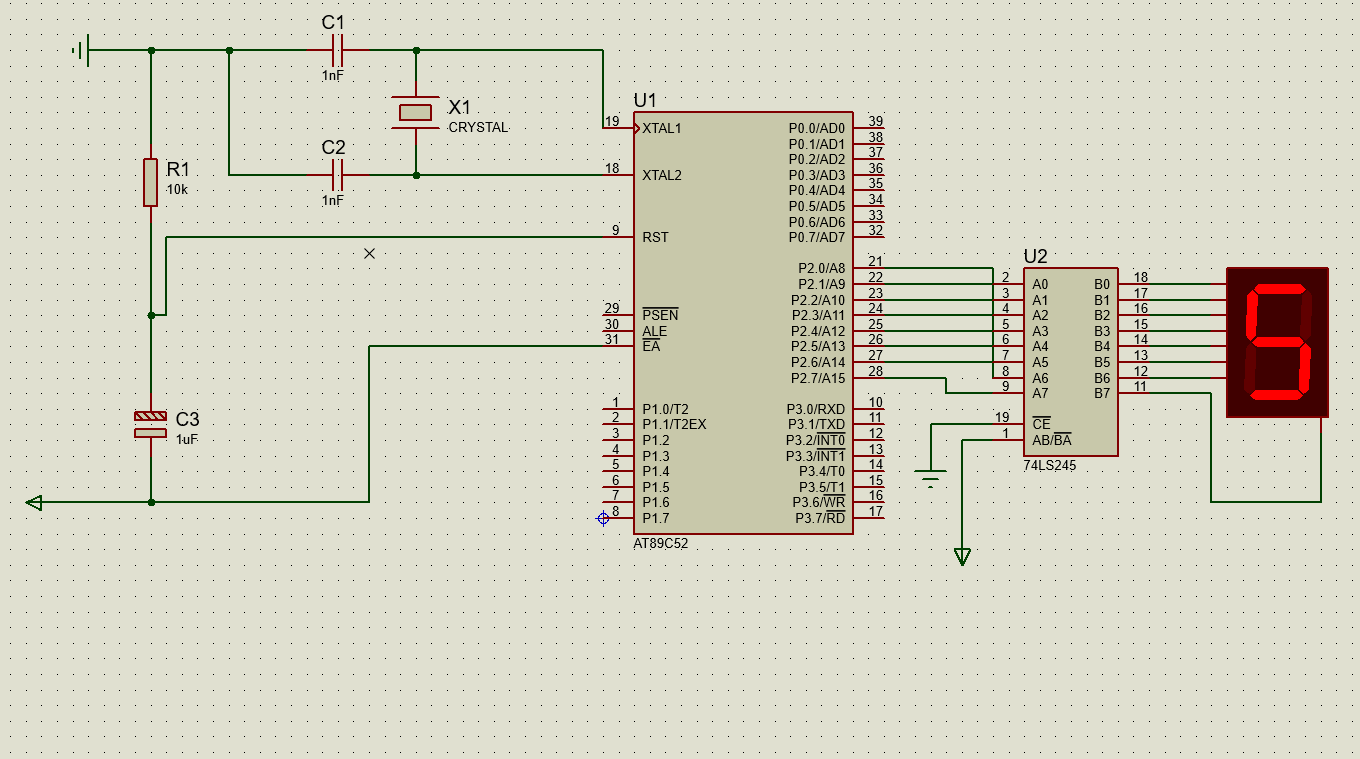The width and height of the screenshot is (1360, 759).
Task: Click the P1.0/T2 pin label
Action: click(665, 409)
